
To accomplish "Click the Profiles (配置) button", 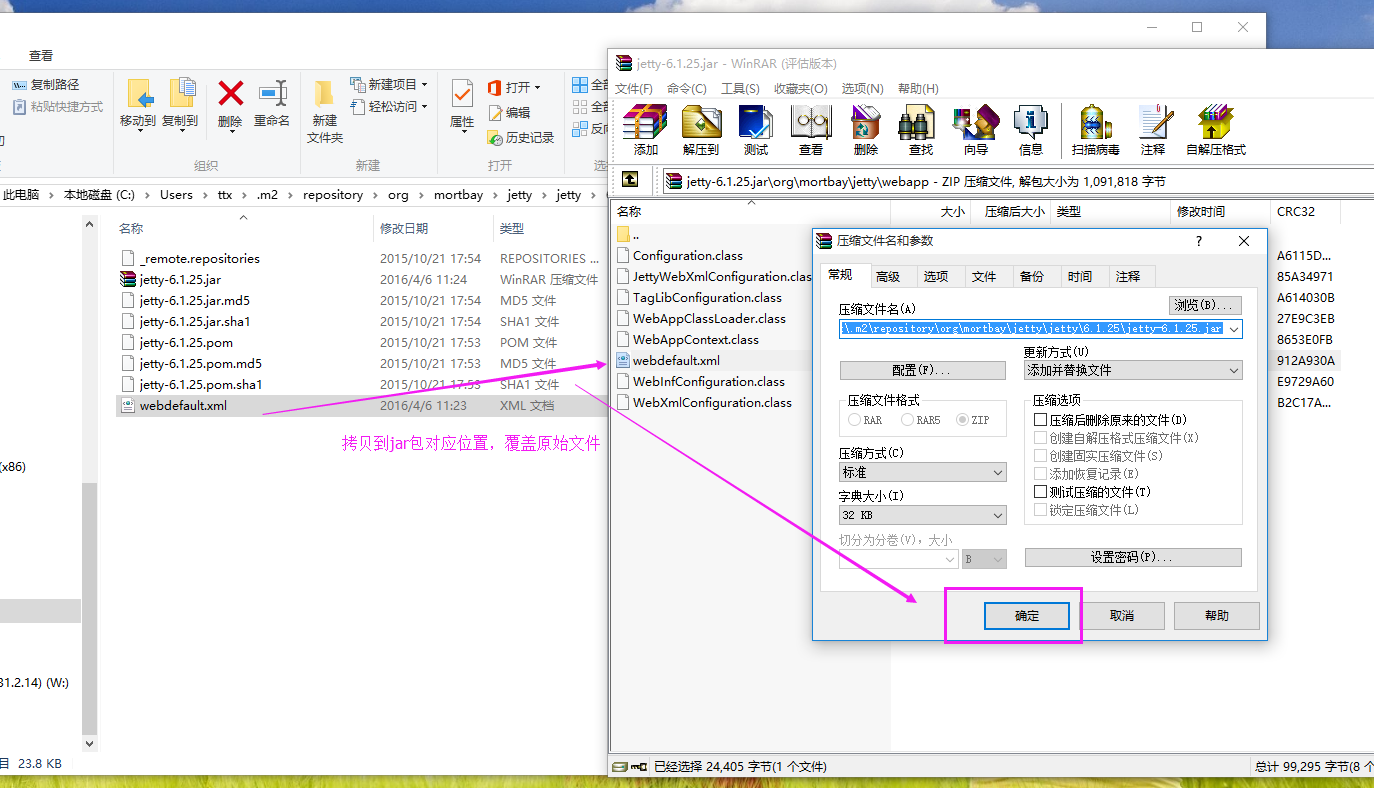I will 922,370.
